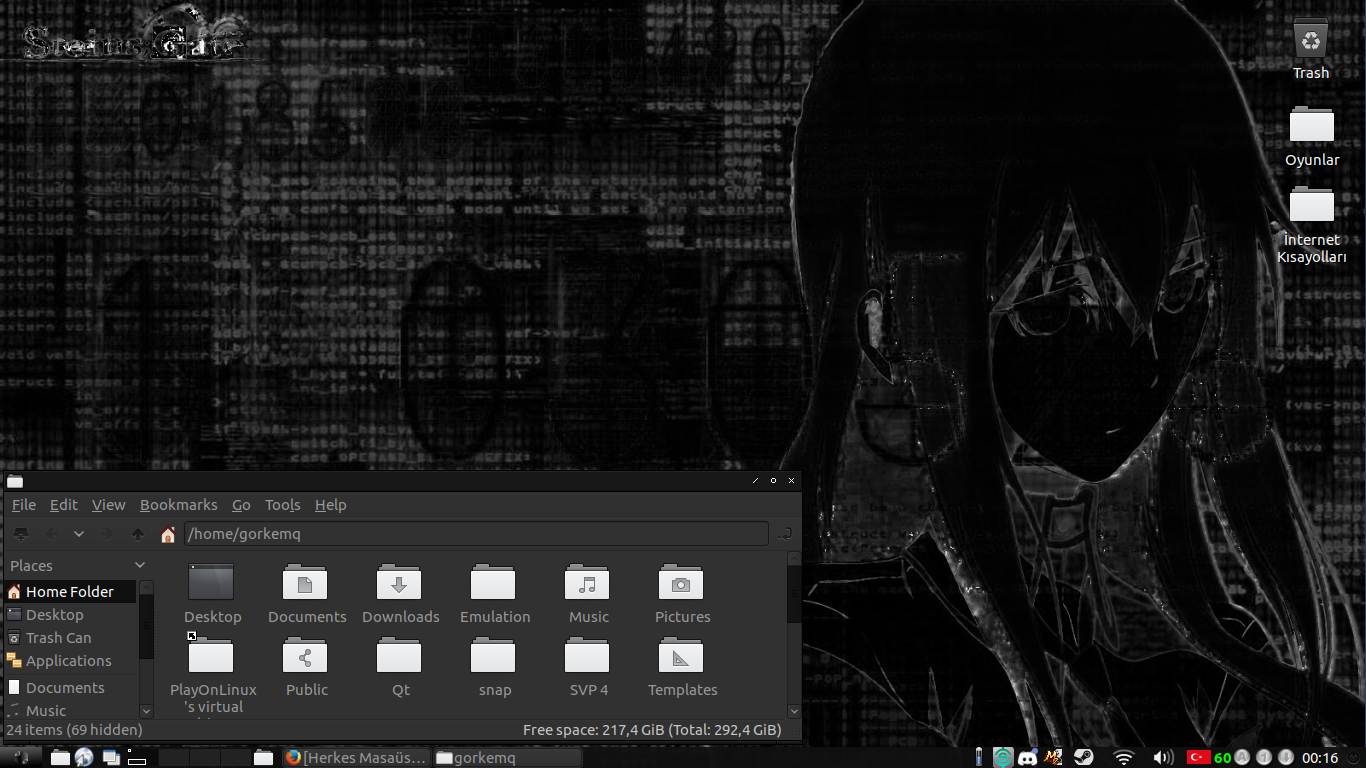Click the game M2 tray icon

pos(1053,758)
